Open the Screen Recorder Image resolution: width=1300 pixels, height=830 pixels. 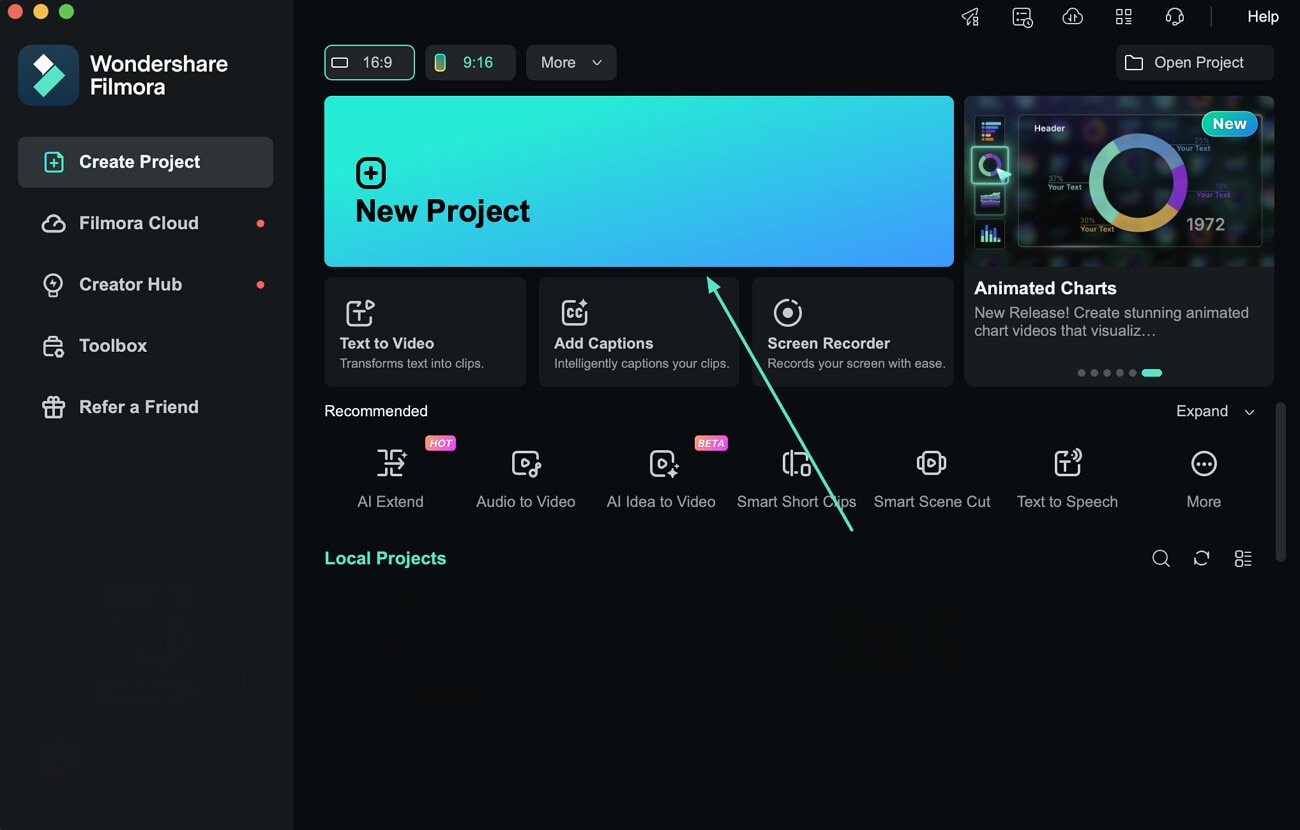coord(852,331)
